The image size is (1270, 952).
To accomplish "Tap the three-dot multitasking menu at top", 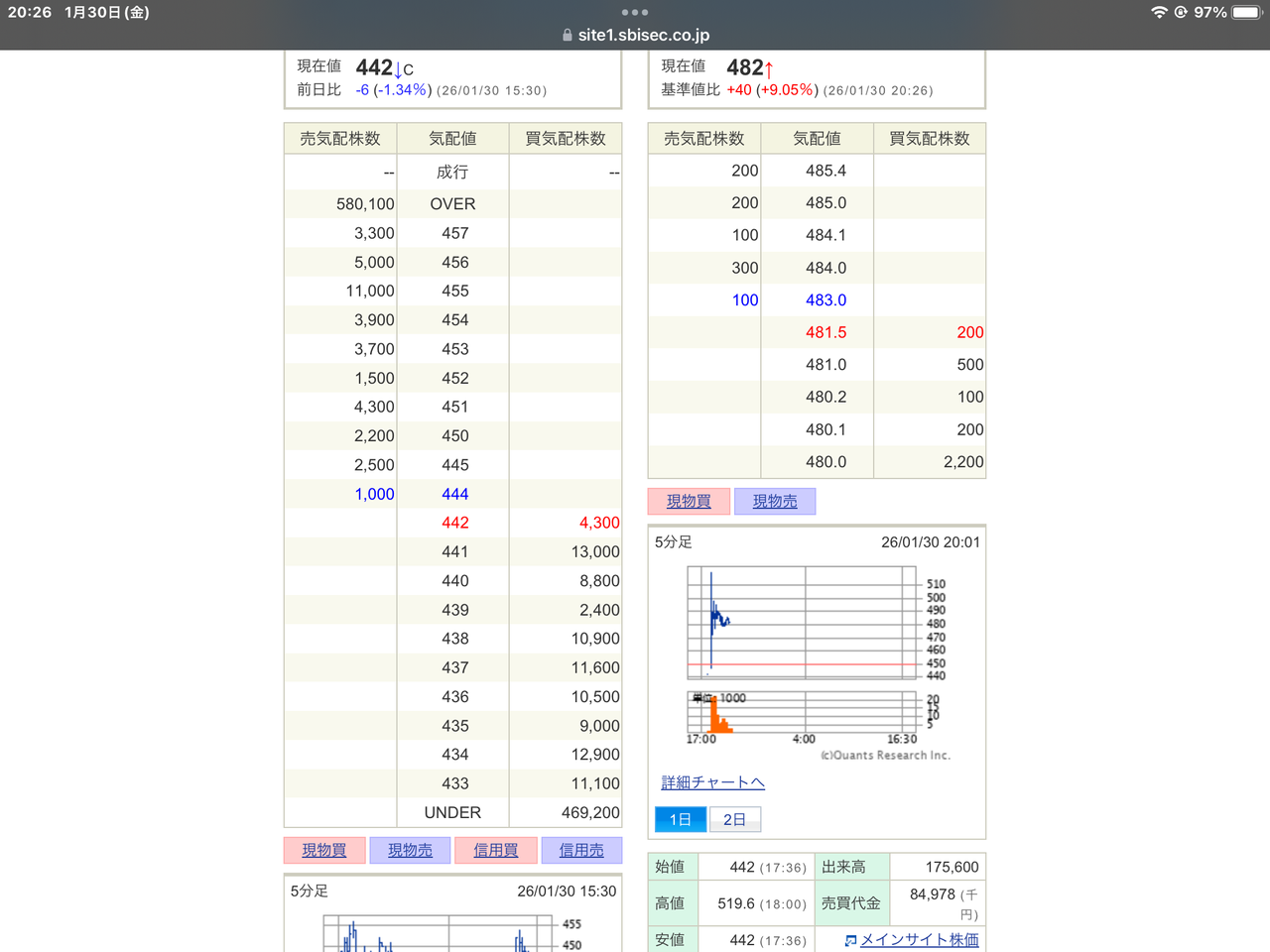I will [x=634, y=12].
